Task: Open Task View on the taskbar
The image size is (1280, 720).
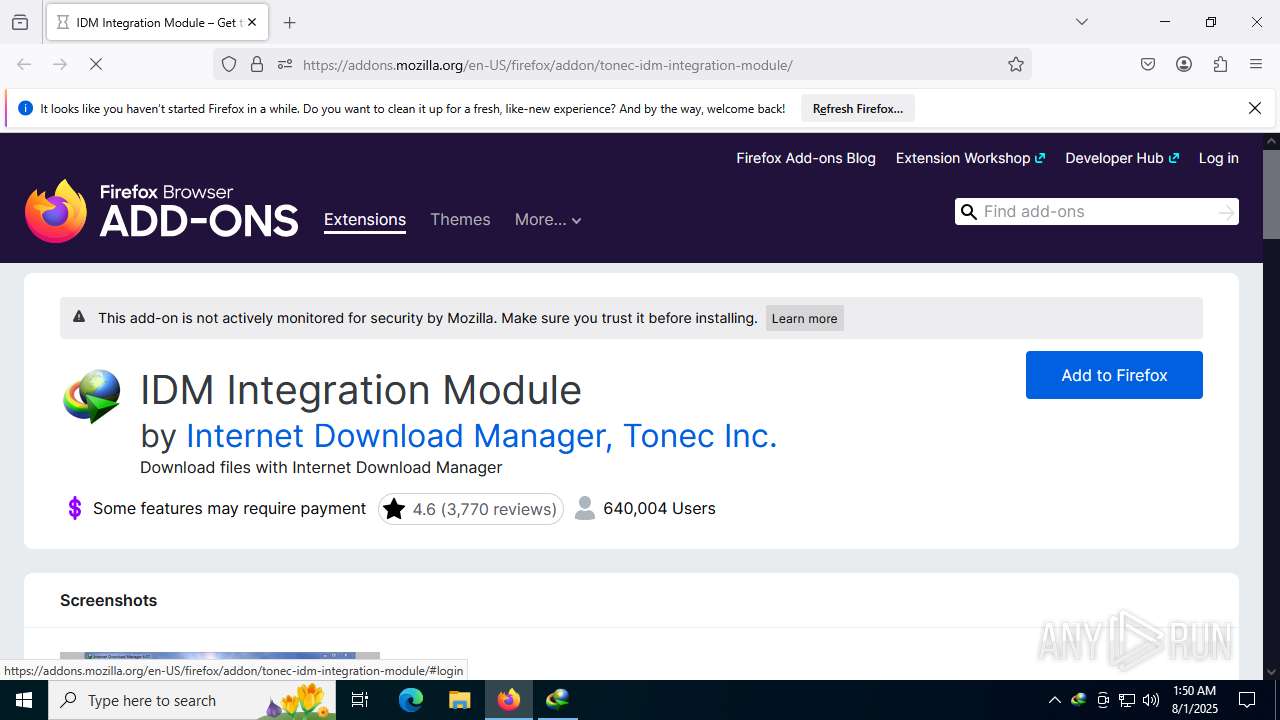Action: coord(360,700)
